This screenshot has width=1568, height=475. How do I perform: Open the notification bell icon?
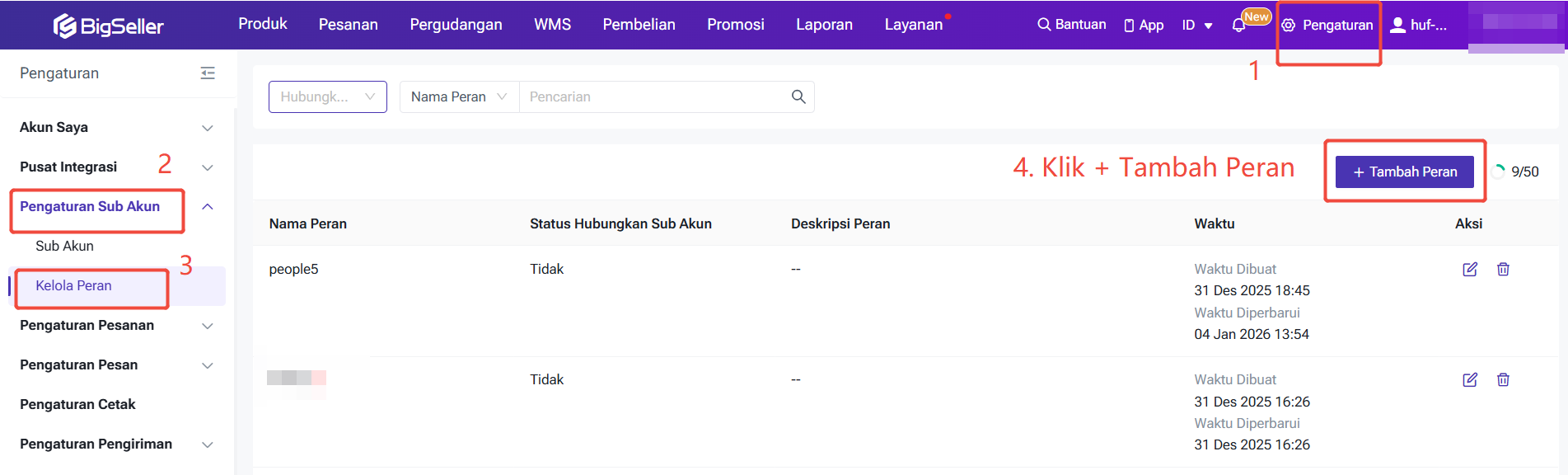1238,26
